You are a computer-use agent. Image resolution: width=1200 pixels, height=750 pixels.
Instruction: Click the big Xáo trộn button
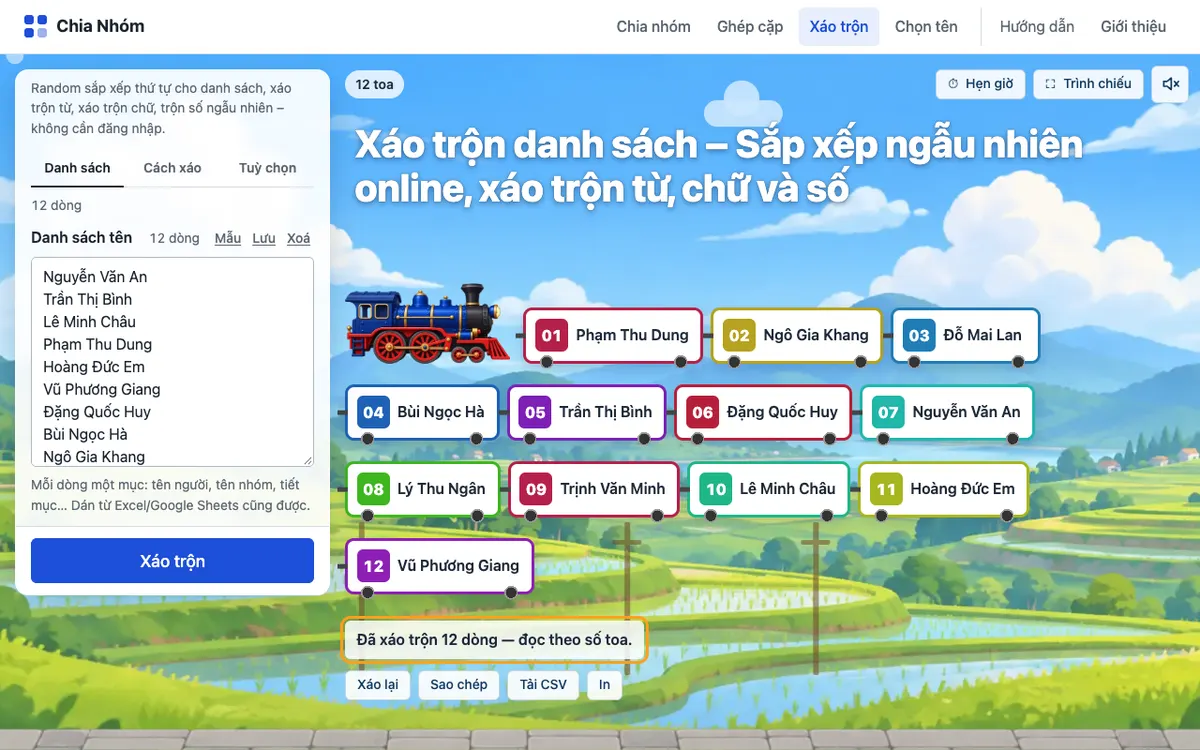tap(172, 561)
